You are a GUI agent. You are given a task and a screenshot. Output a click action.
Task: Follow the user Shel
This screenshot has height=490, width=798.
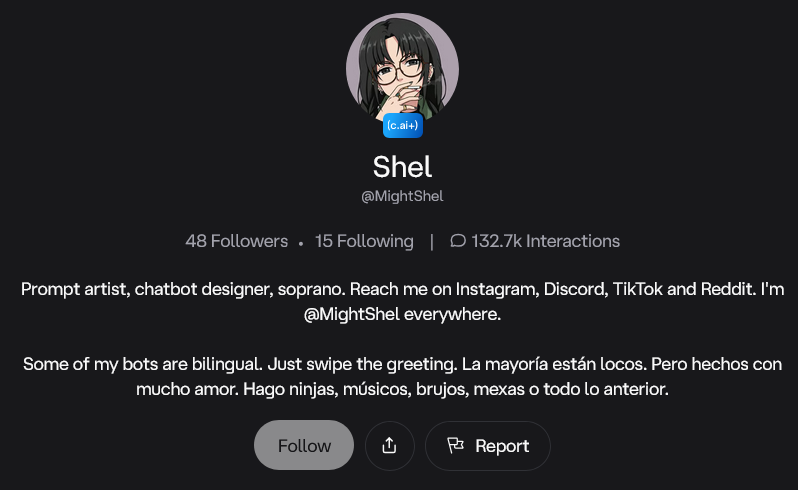304,445
